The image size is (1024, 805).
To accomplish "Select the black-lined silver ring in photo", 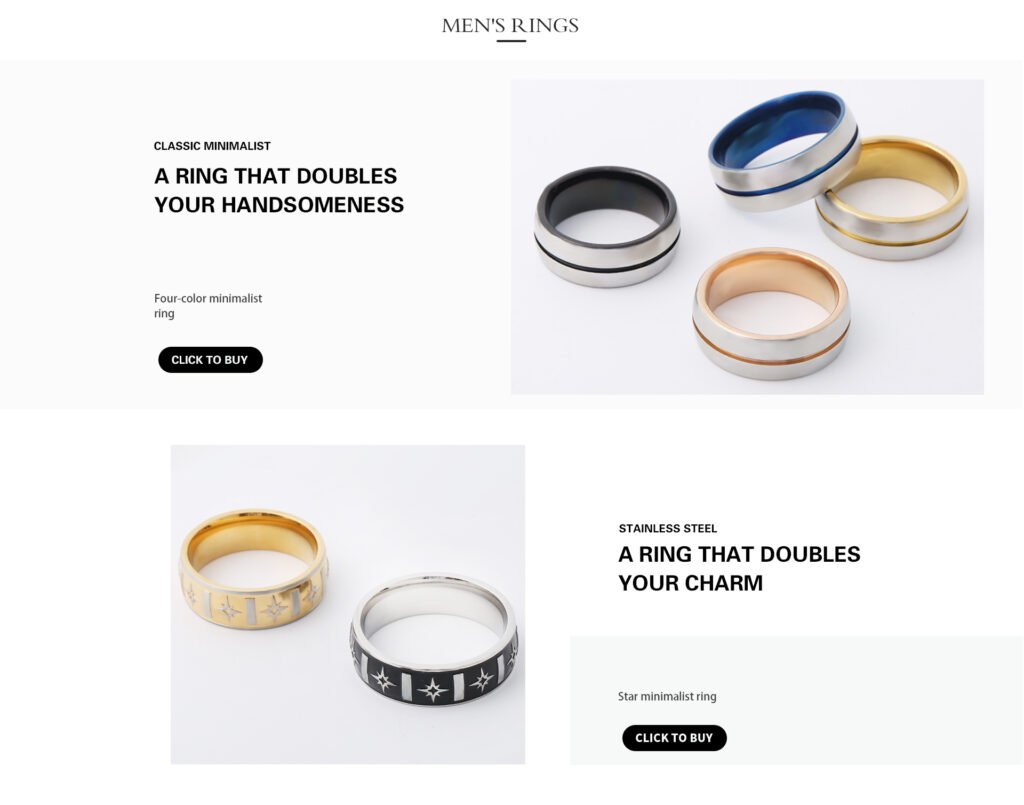I will pyautogui.click(x=607, y=227).
